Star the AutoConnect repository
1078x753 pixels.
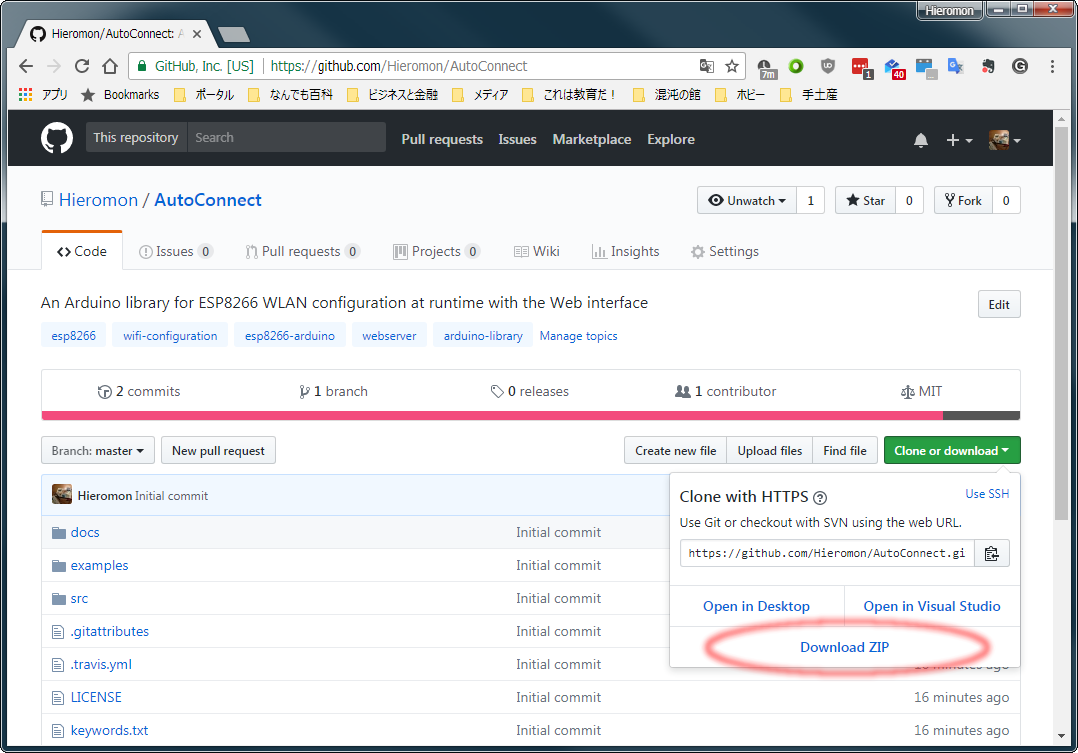[x=866, y=200]
